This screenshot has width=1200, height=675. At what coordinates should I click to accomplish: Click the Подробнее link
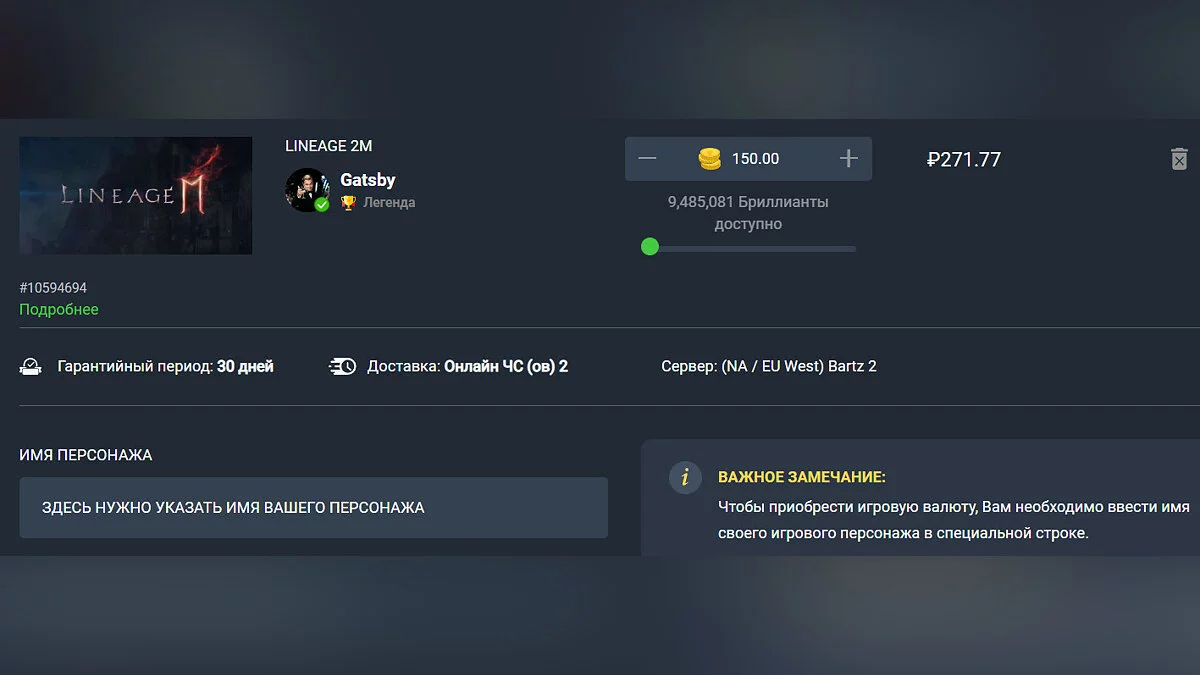59,310
